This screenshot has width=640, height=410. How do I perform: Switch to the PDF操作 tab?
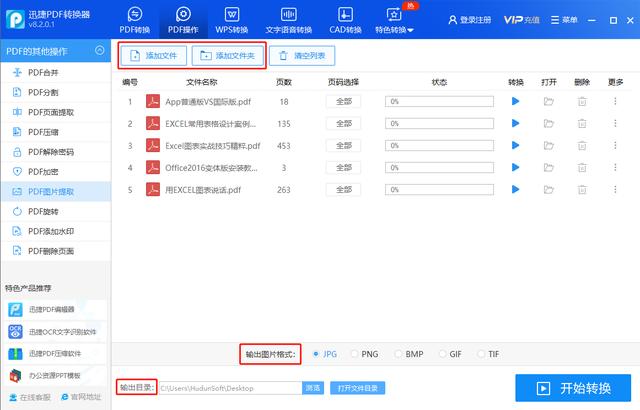[x=183, y=20]
